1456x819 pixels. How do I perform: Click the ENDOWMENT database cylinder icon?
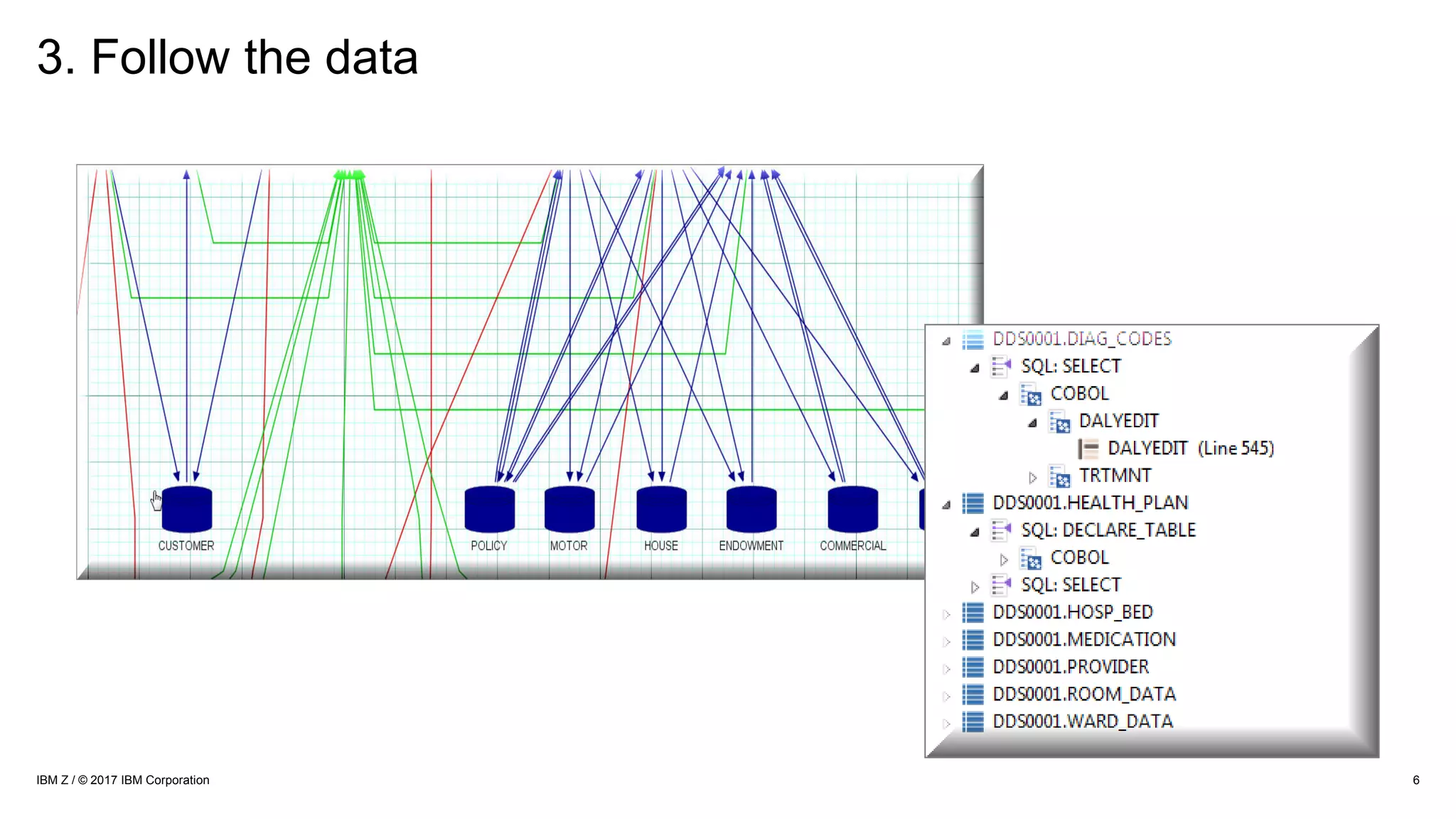751,509
